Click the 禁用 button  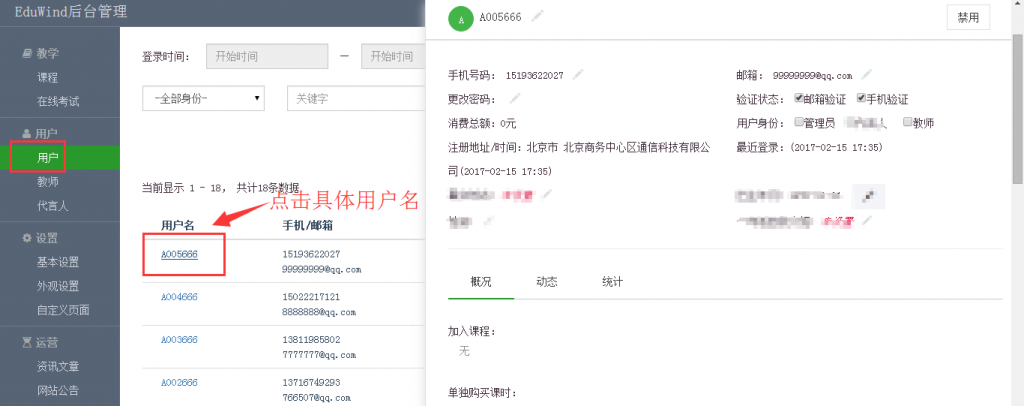[968, 18]
